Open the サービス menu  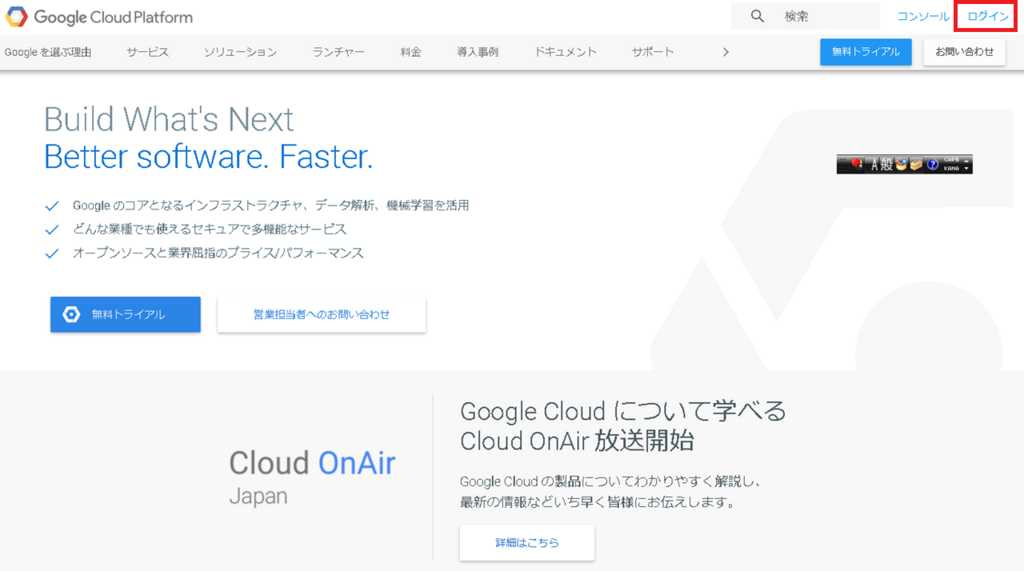pos(148,52)
